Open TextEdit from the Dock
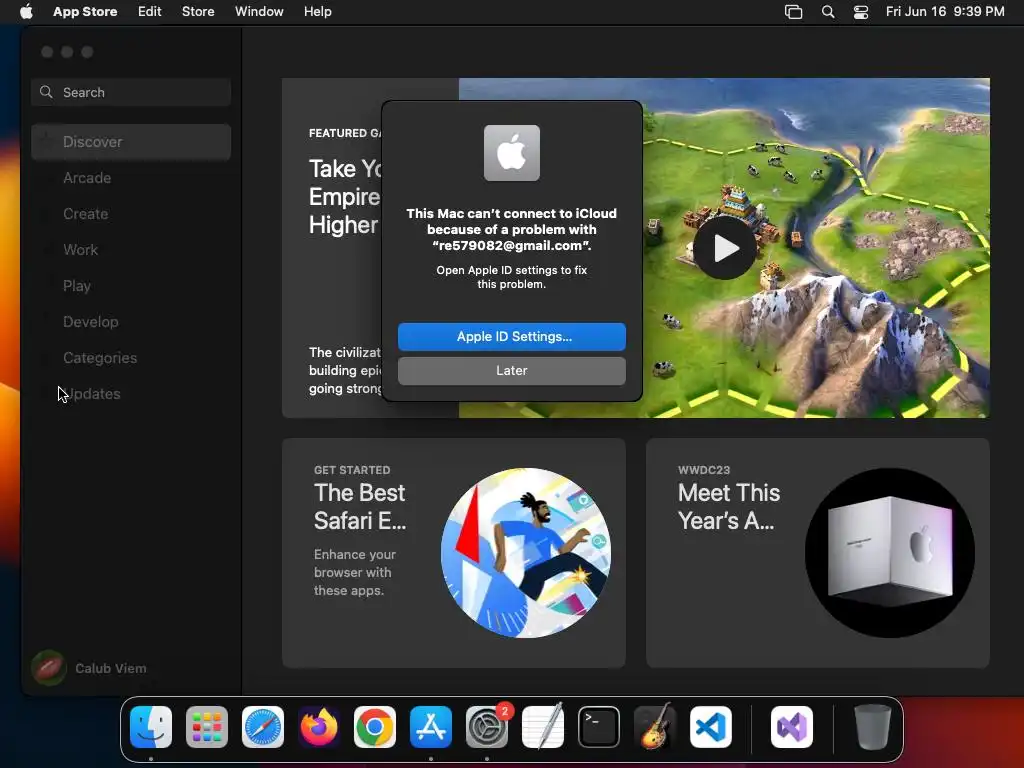This screenshot has width=1024, height=768. tap(543, 726)
